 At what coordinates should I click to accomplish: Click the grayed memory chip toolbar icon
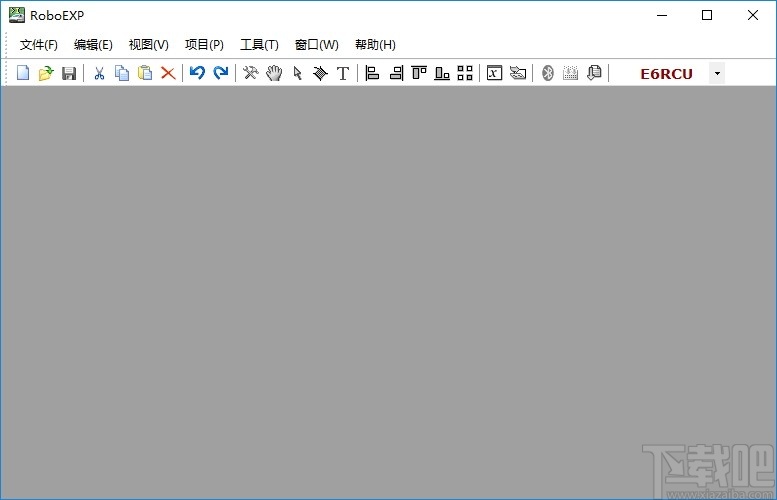(570, 73)
